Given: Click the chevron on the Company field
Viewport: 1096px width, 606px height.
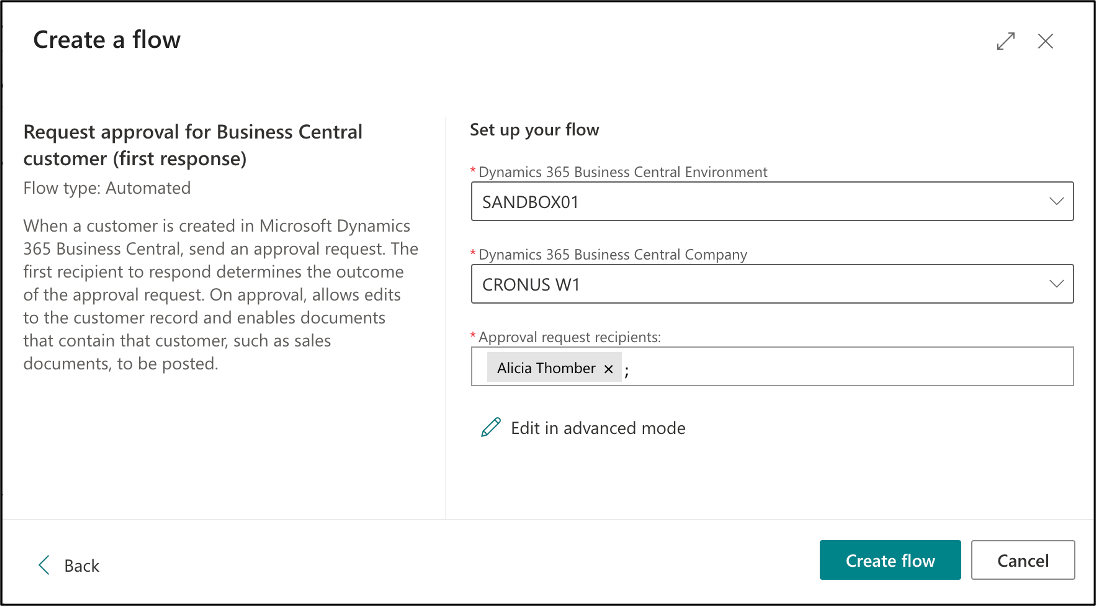Looking at the screenshot, I should point(1057,283).
